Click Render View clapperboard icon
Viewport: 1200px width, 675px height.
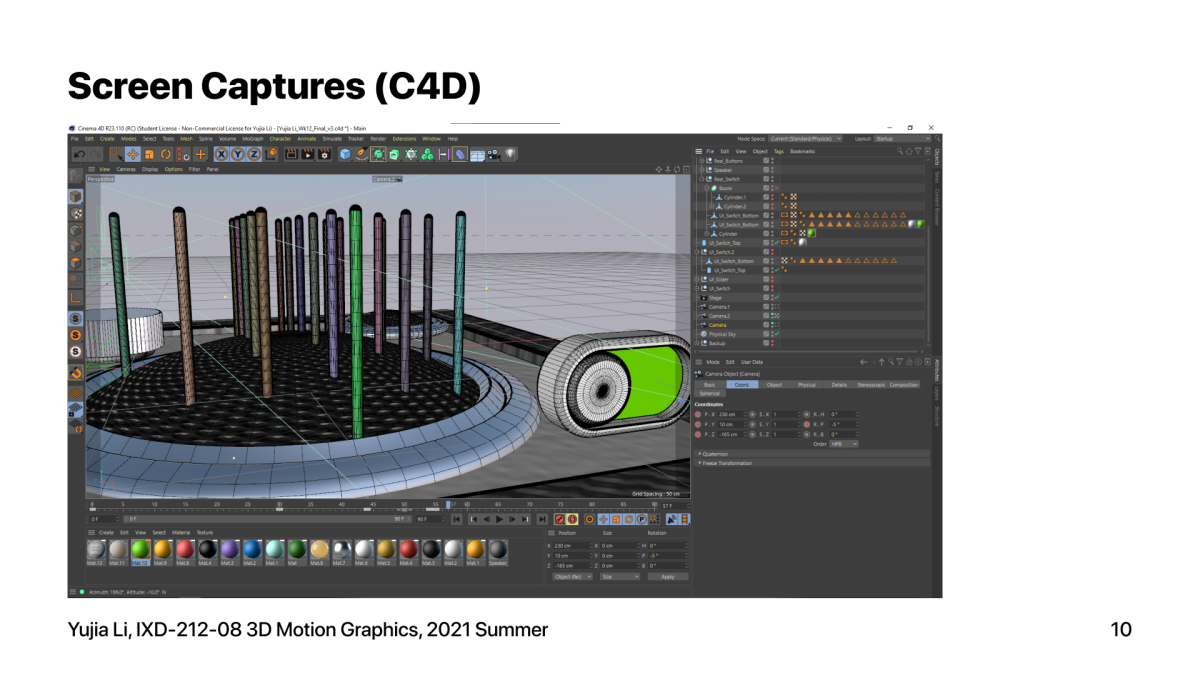tap(291, 154)
